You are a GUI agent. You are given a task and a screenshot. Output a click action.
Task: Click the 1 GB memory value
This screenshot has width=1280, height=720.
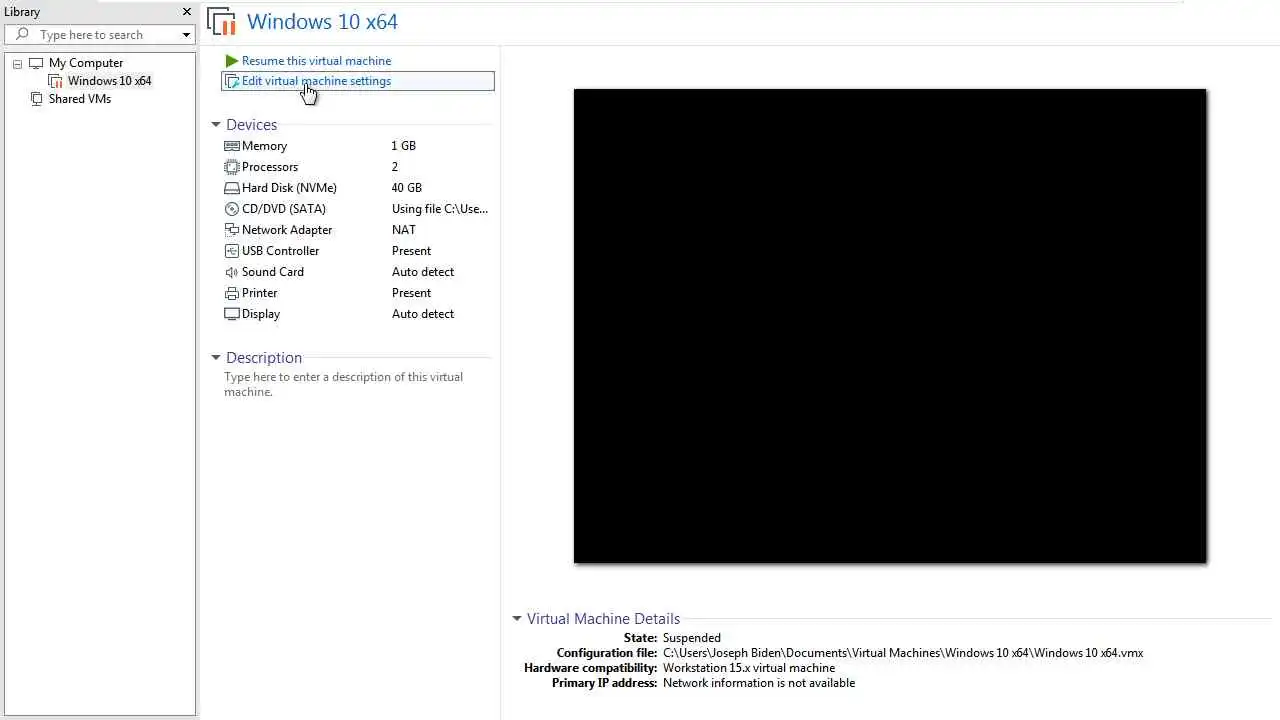pyautogui.click(x=404, y=146)
